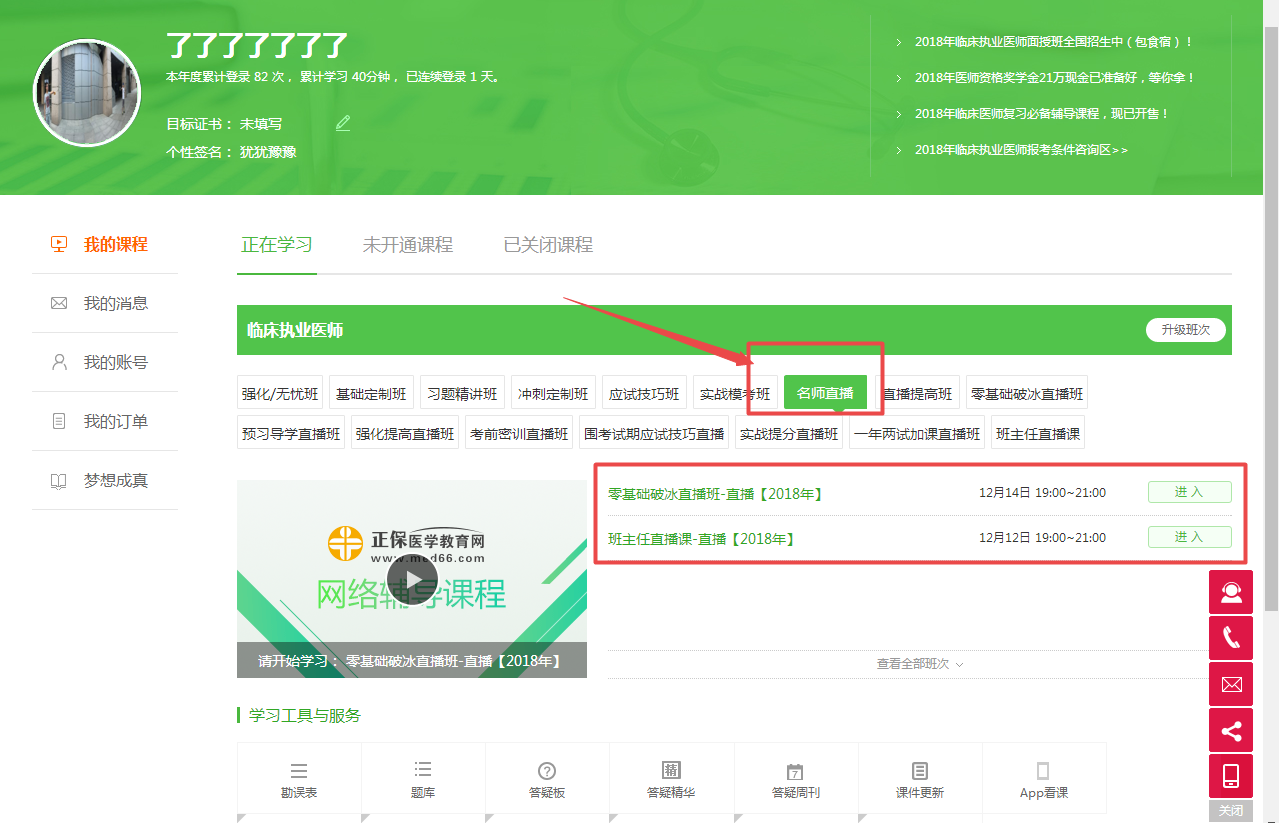
Task: Open the 答疑板 Q&A board
Action: click(x=547, y=780)
